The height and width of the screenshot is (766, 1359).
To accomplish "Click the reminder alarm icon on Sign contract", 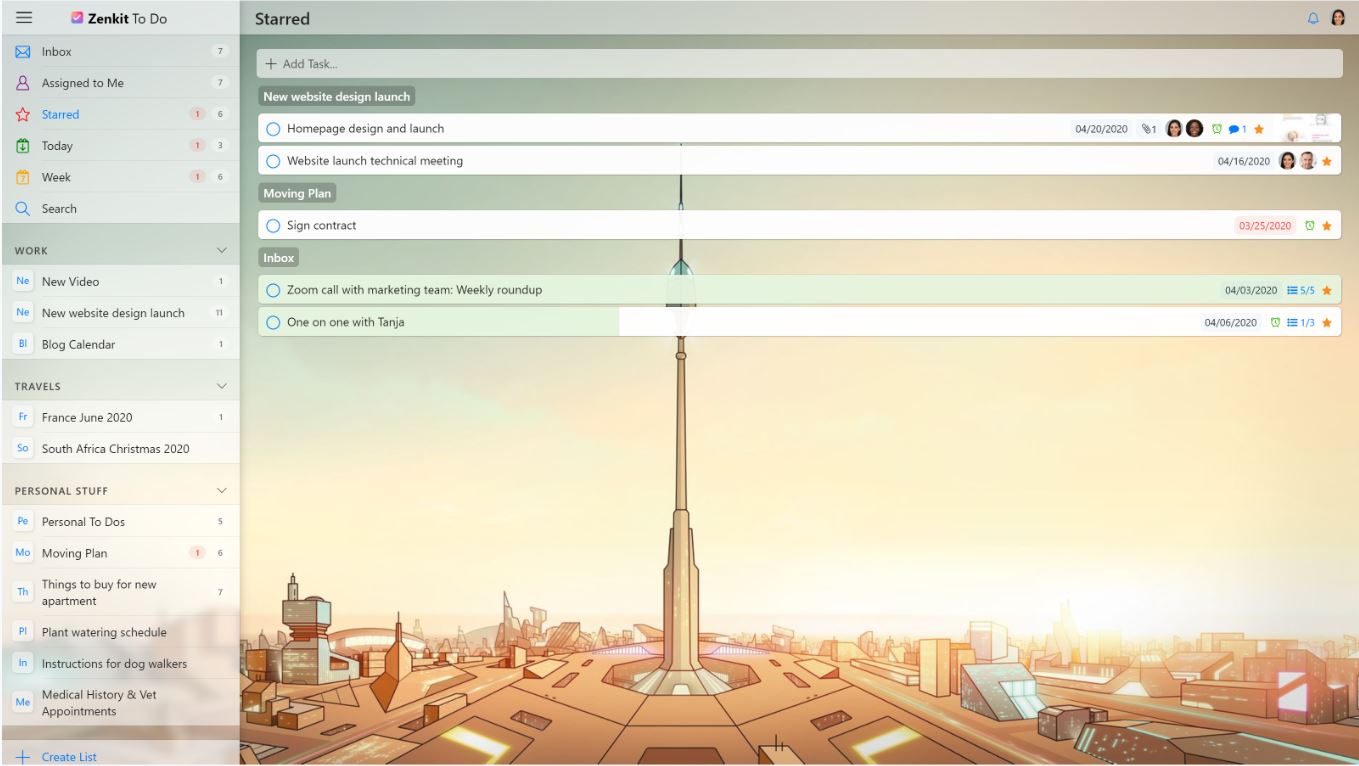I will point(1309,226).
